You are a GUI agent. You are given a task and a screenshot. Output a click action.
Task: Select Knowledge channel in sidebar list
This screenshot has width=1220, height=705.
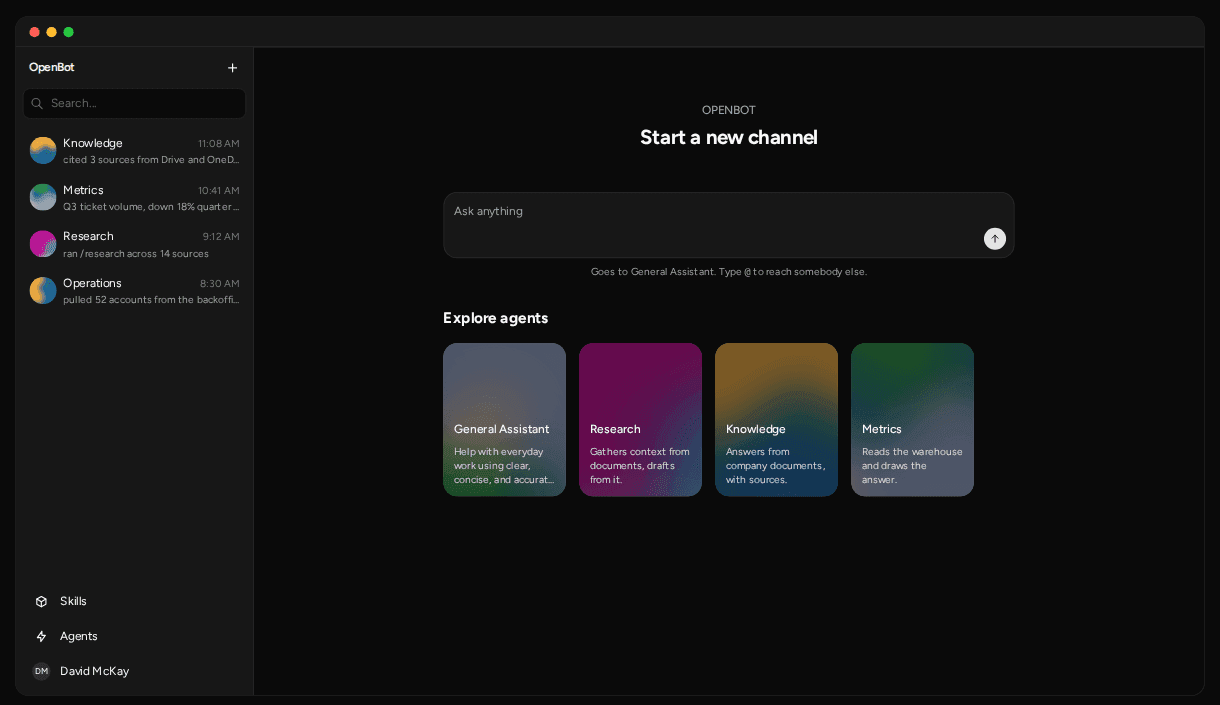pyautogui.click(x=134, y=151)
